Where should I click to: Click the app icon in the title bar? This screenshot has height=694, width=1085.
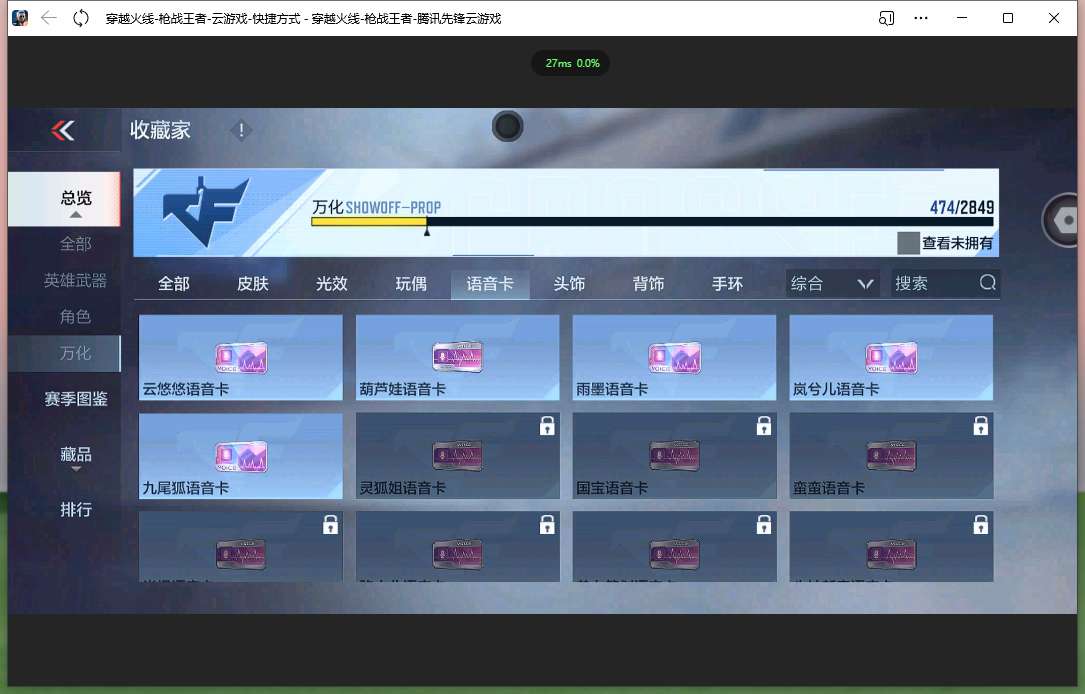(20, 18)
